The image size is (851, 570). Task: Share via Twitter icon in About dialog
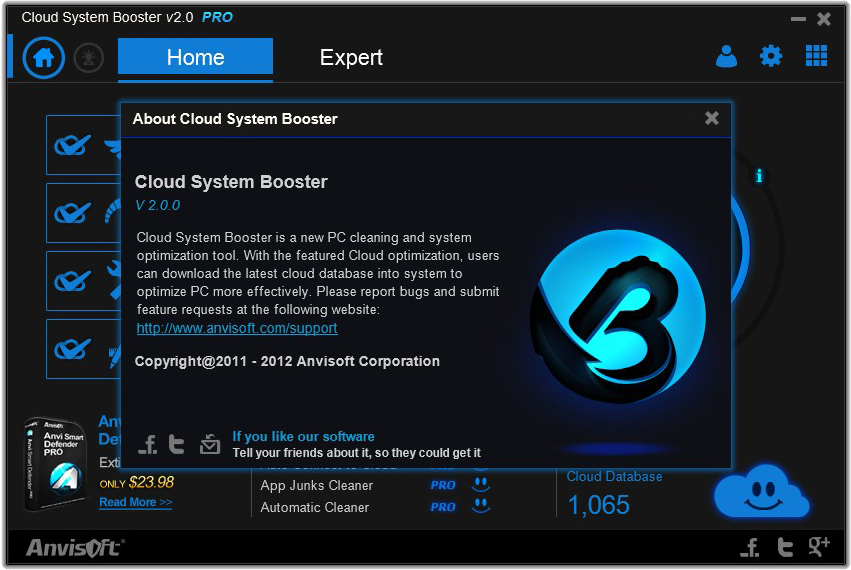point(176,444)
